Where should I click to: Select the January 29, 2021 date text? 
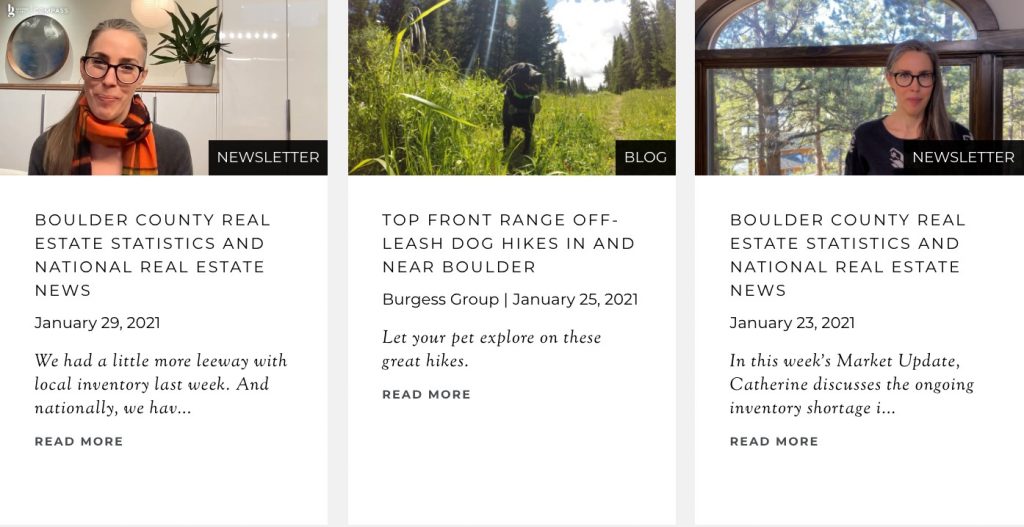point(97,323)
